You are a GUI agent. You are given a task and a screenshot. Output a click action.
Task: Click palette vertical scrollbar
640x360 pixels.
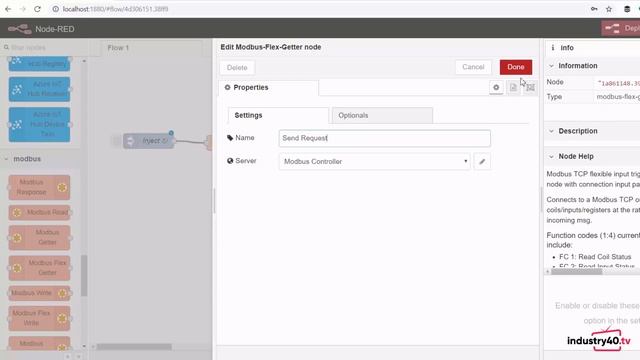[x=84, y=276]
